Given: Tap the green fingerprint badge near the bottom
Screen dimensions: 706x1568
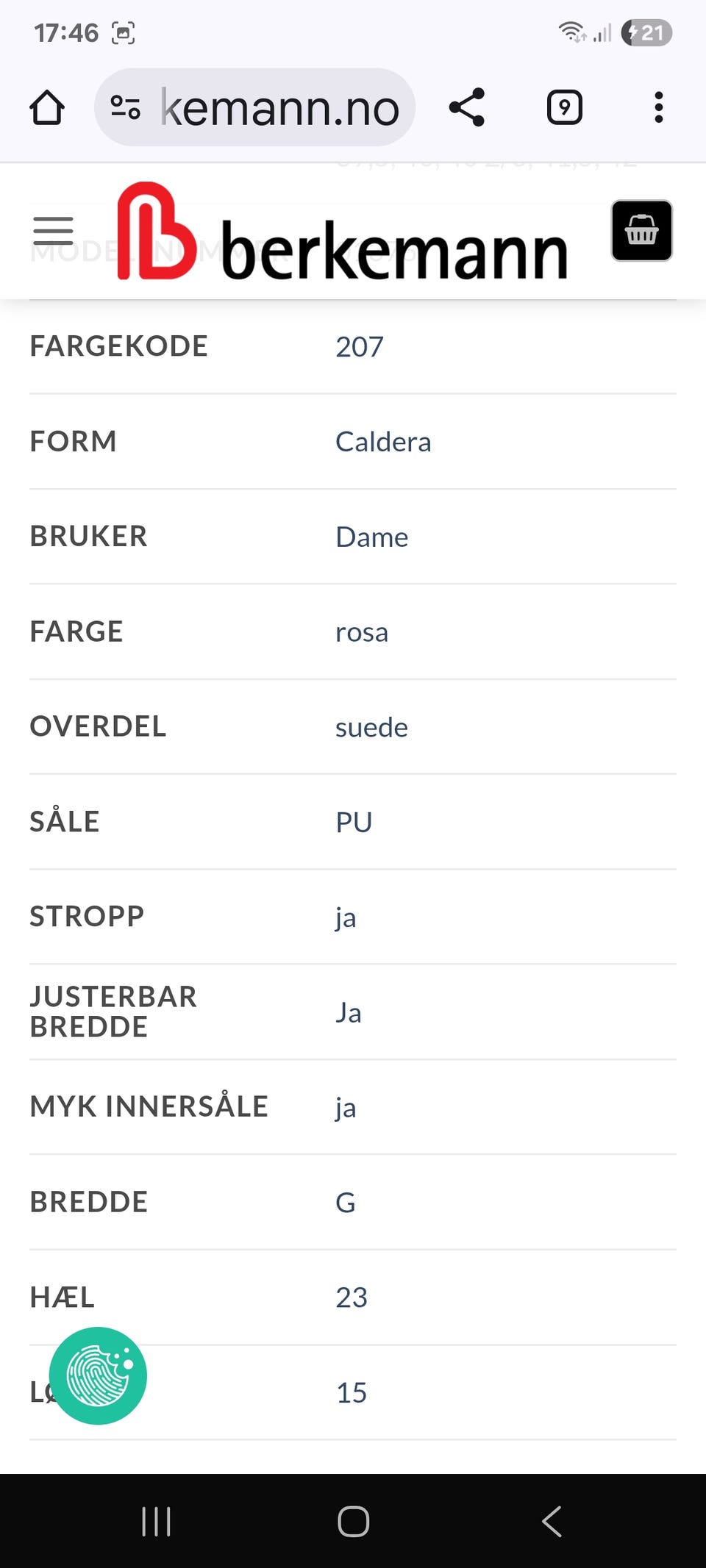Looking at the screenshot, I should pos(98,1375).
